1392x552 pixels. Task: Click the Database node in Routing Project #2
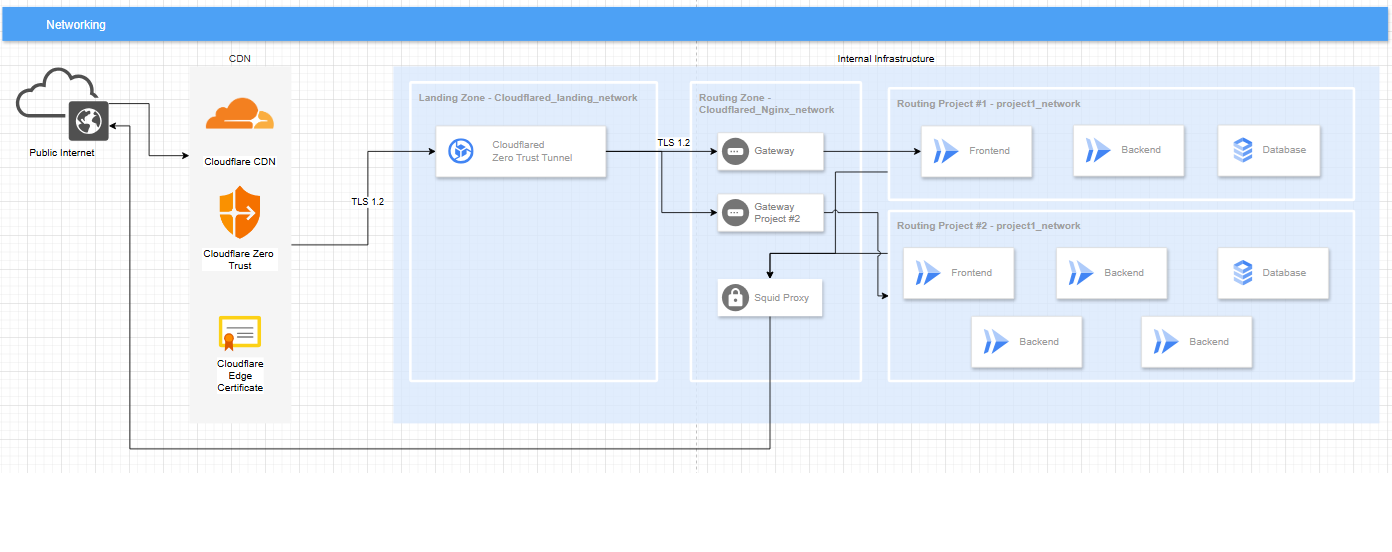(x=1273, y=273)
